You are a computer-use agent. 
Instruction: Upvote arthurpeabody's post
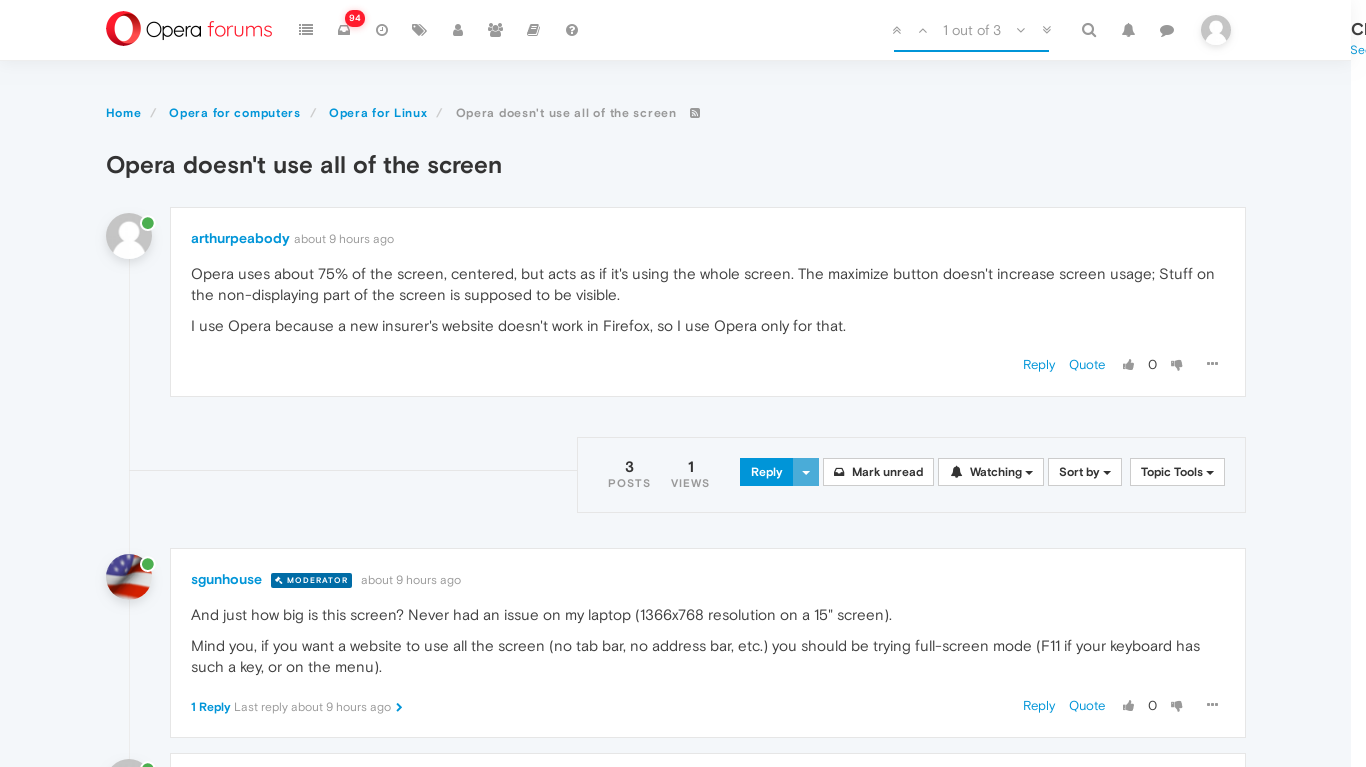click(x=1128, y=365)
